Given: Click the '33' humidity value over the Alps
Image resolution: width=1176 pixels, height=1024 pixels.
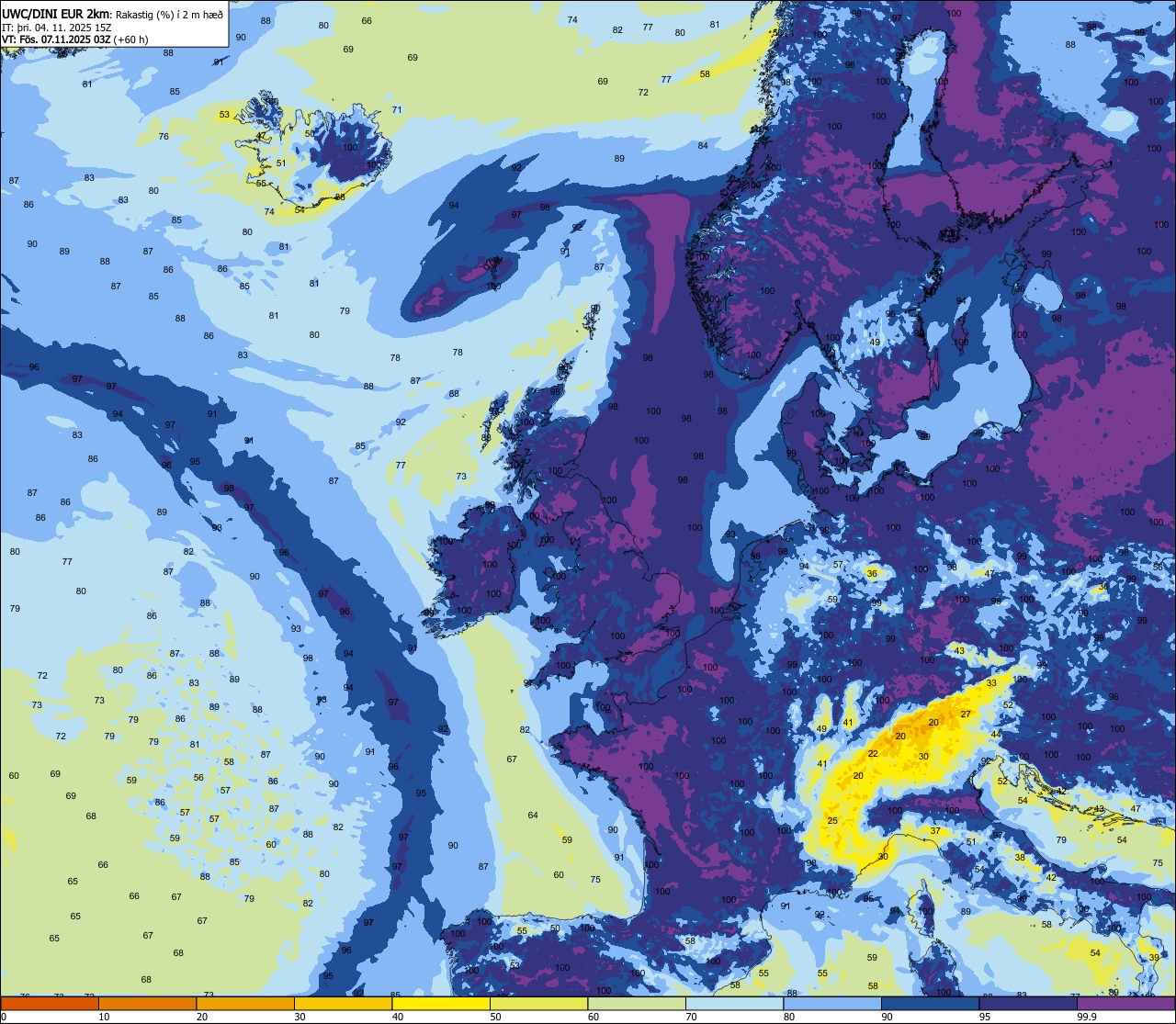Looking at the screenshot, I should 991,683.
